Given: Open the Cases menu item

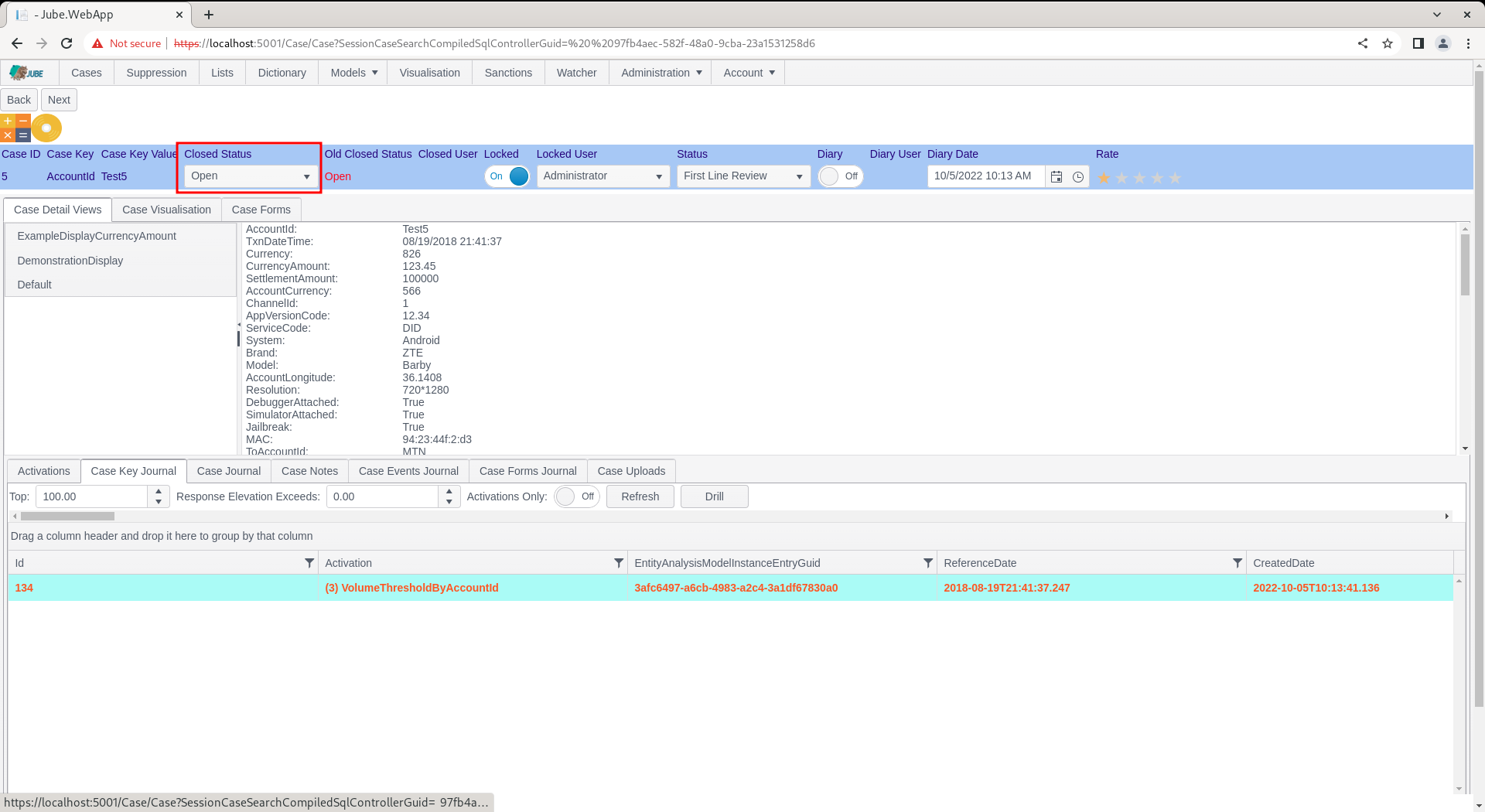Looking at the screenshot, I should click(87, 73).
